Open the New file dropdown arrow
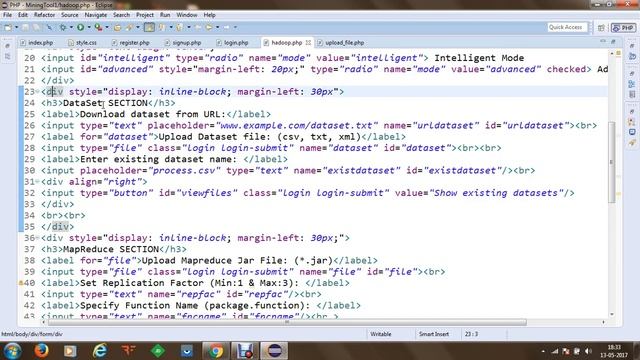 coord(17,27)
